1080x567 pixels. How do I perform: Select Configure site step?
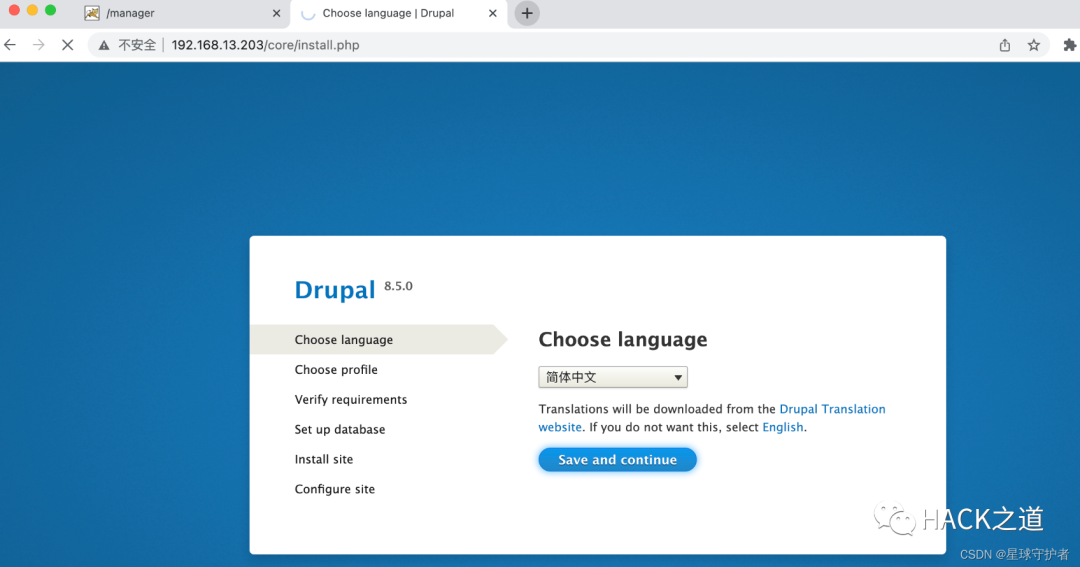coord(335,489)
